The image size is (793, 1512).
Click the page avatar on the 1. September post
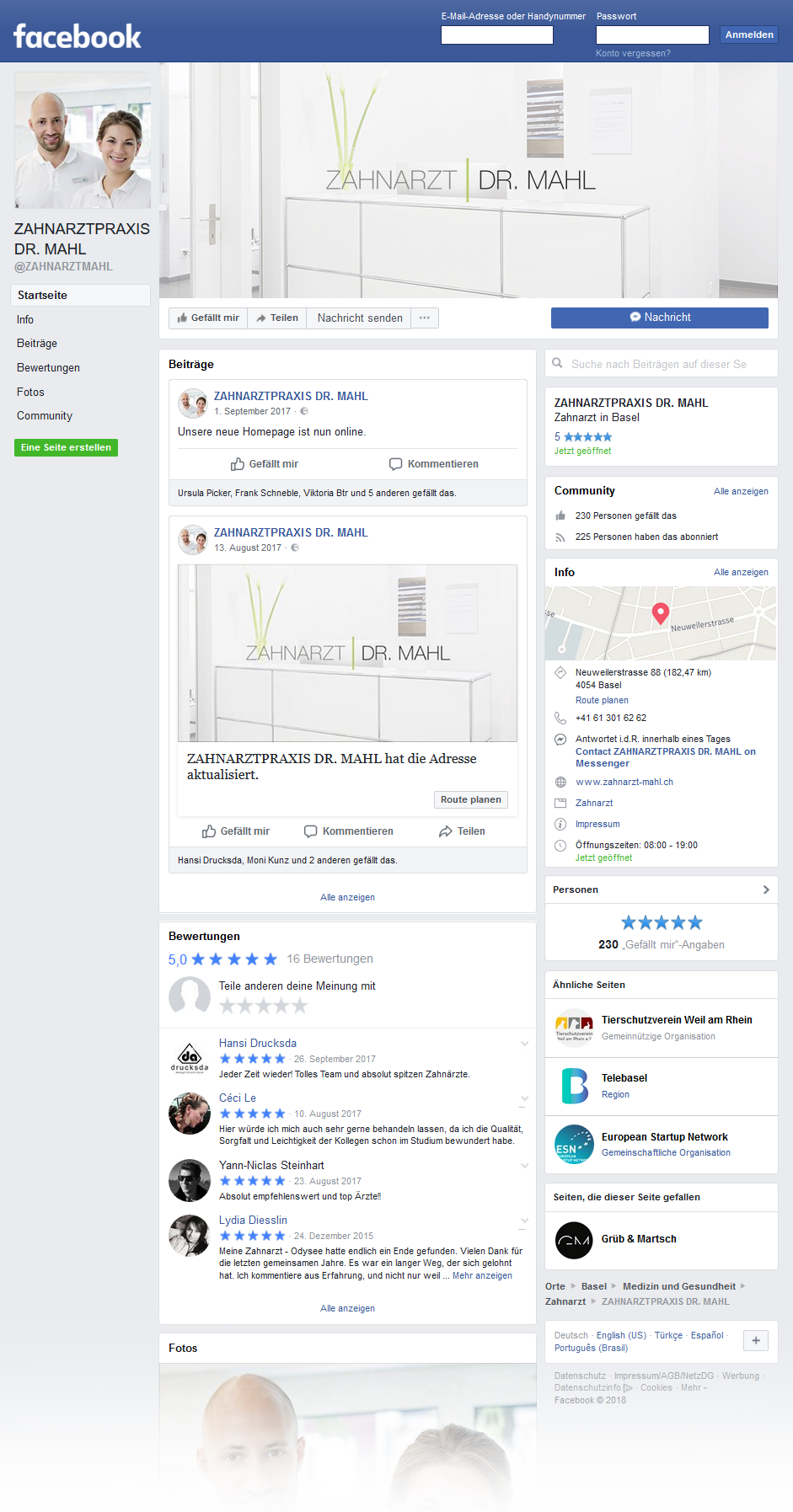click(193, 403)
